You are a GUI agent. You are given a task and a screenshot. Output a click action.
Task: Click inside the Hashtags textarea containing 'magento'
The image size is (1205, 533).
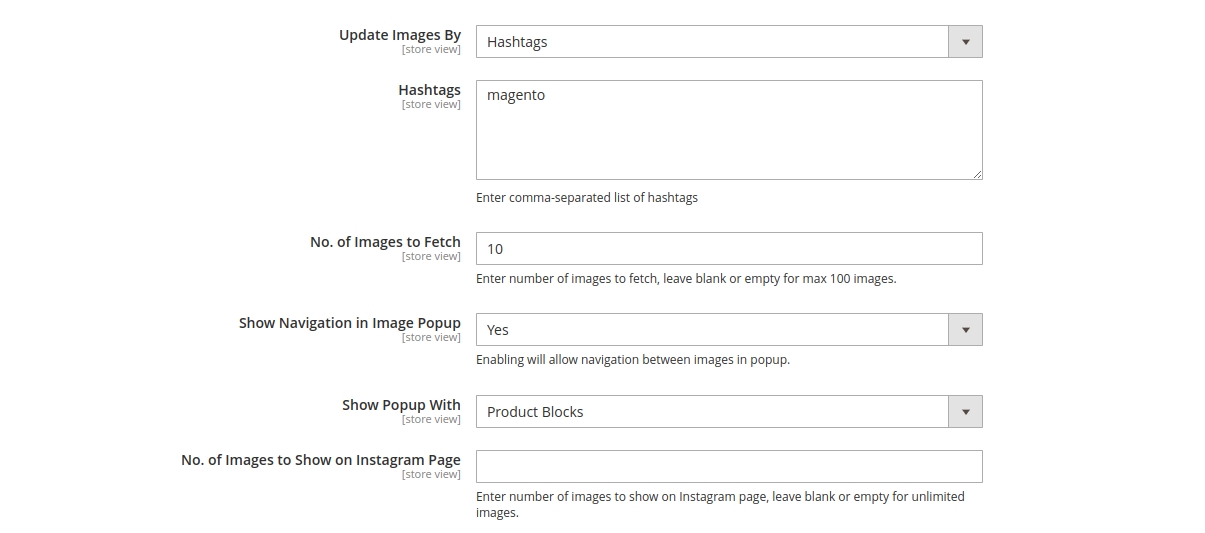[x=728, y=130]
